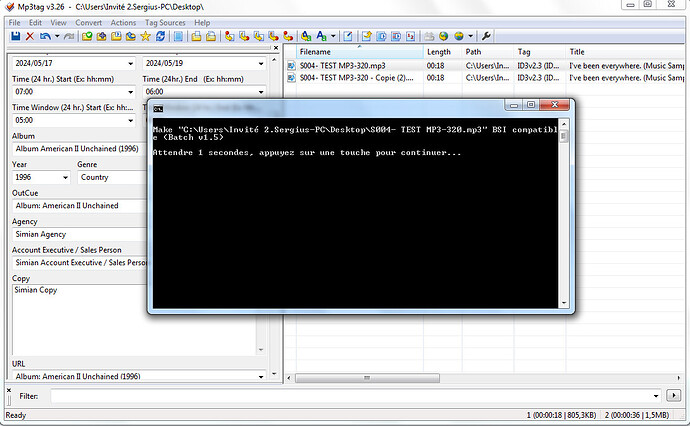Open the 05:00 Time Window Start dropdown
Image resolution: width=690 pixels, height=426 pixels.
pyautogui.click(x=130, y=121)
